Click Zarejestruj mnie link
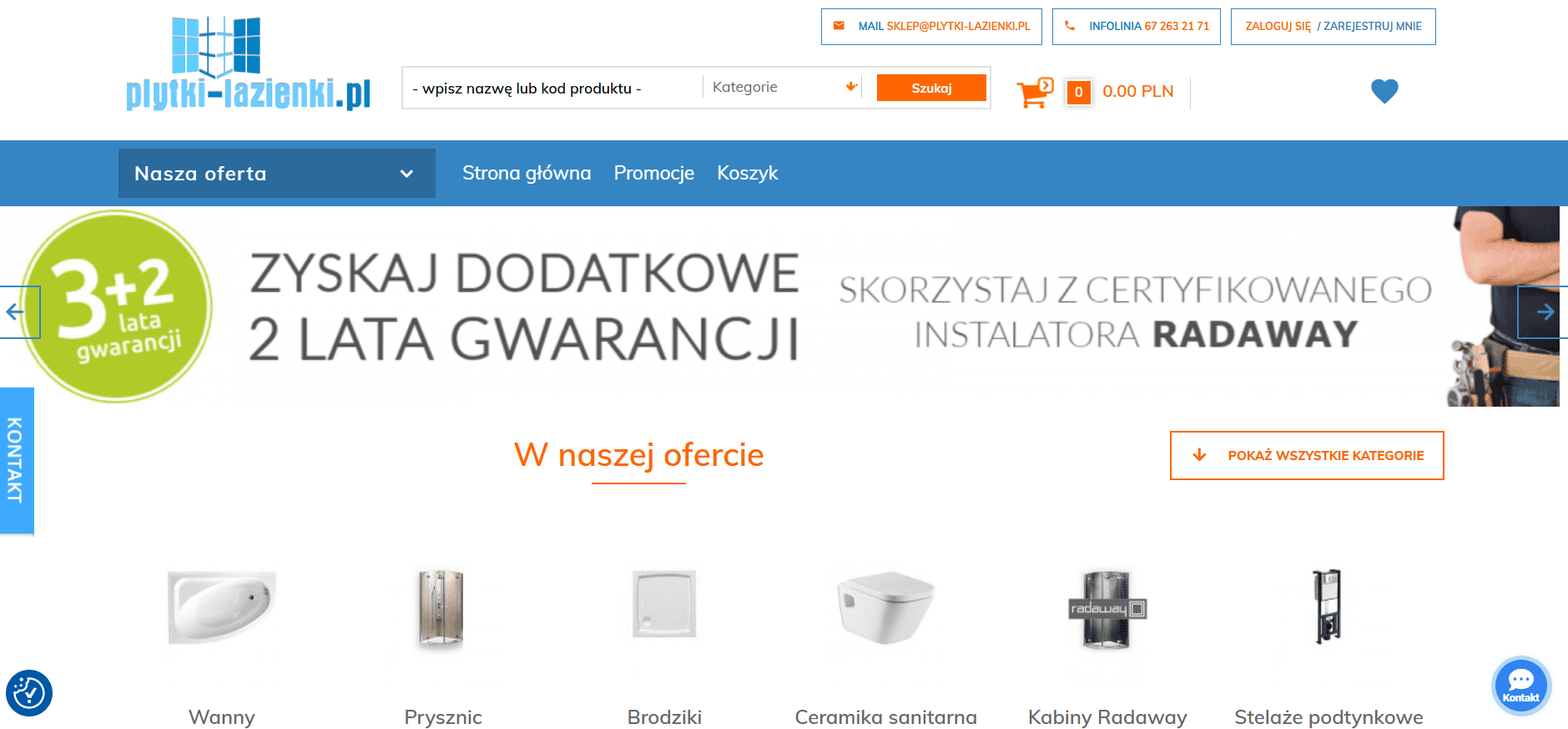Viewport: 1568px width, 729px height. point(1373,27)
